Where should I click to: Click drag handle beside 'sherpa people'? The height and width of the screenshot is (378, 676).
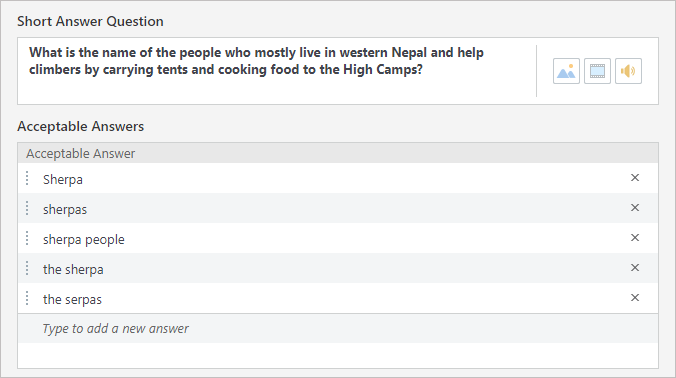point(27,238)
